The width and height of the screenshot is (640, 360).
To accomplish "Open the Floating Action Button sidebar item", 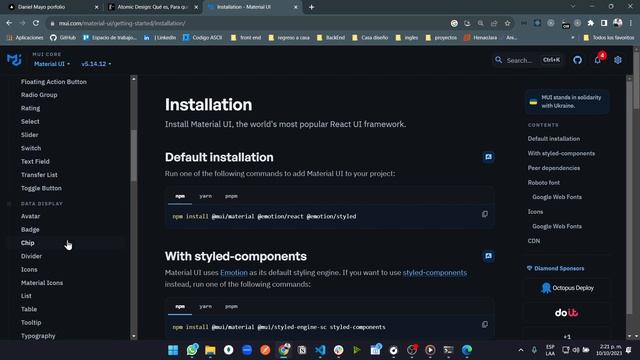I will tap(54, 82).
